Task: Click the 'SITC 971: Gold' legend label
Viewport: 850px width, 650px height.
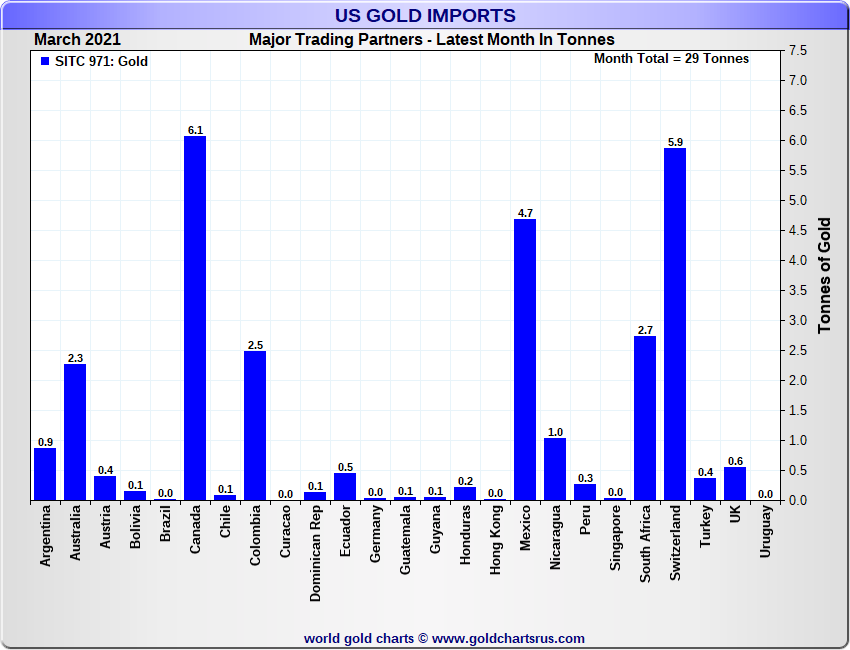Action: (101, 61)
